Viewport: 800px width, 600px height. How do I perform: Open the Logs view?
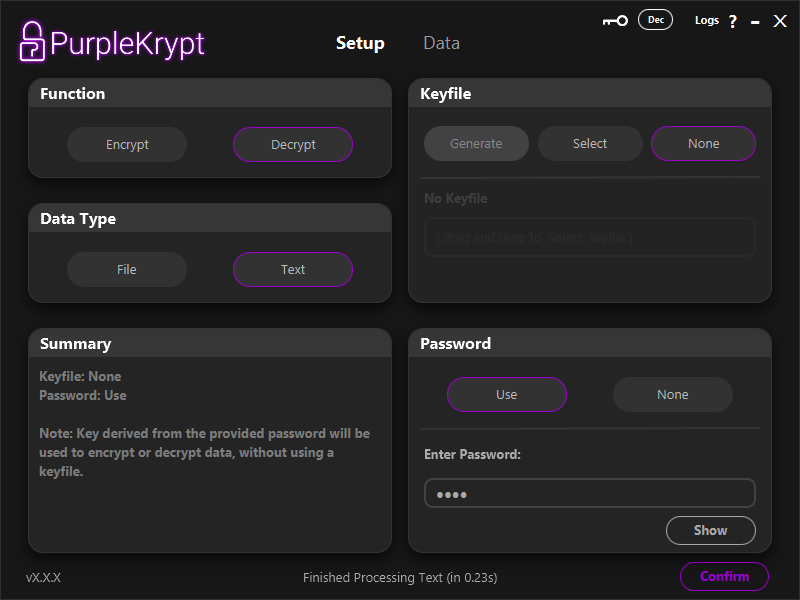(x=706, y=20)
